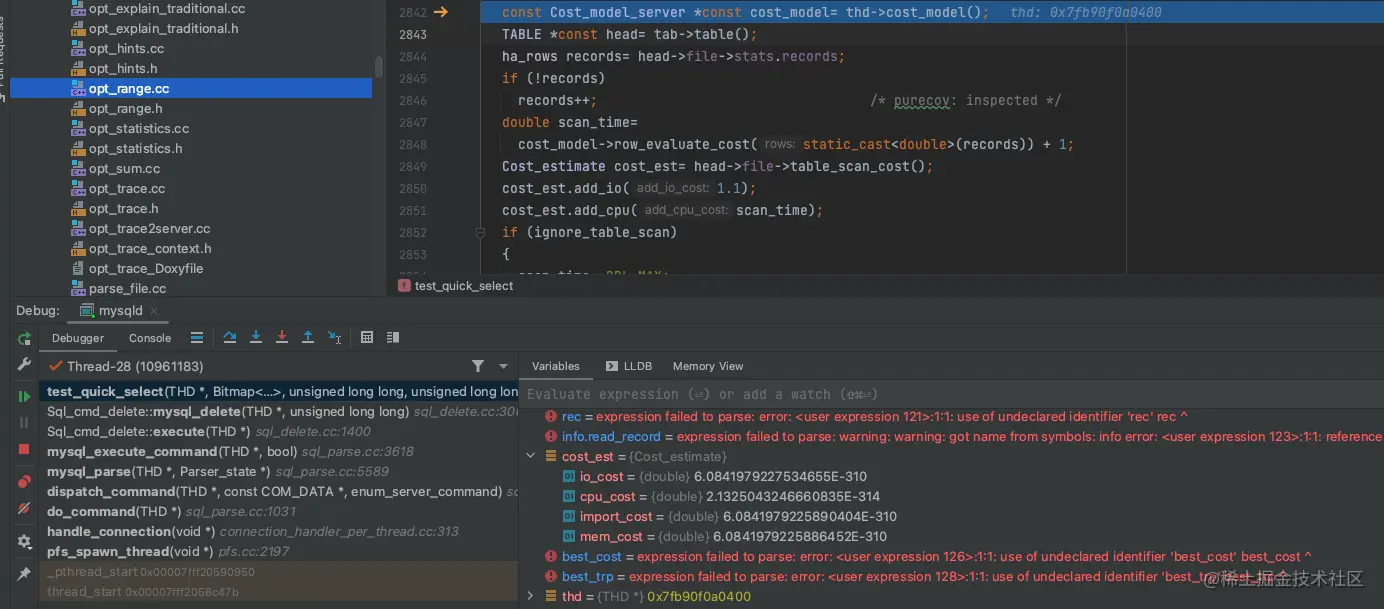Viewport: 1384px width, 609px height.
Task: Click the project tree vertical scrollbar
Action: tap(379, 68)
